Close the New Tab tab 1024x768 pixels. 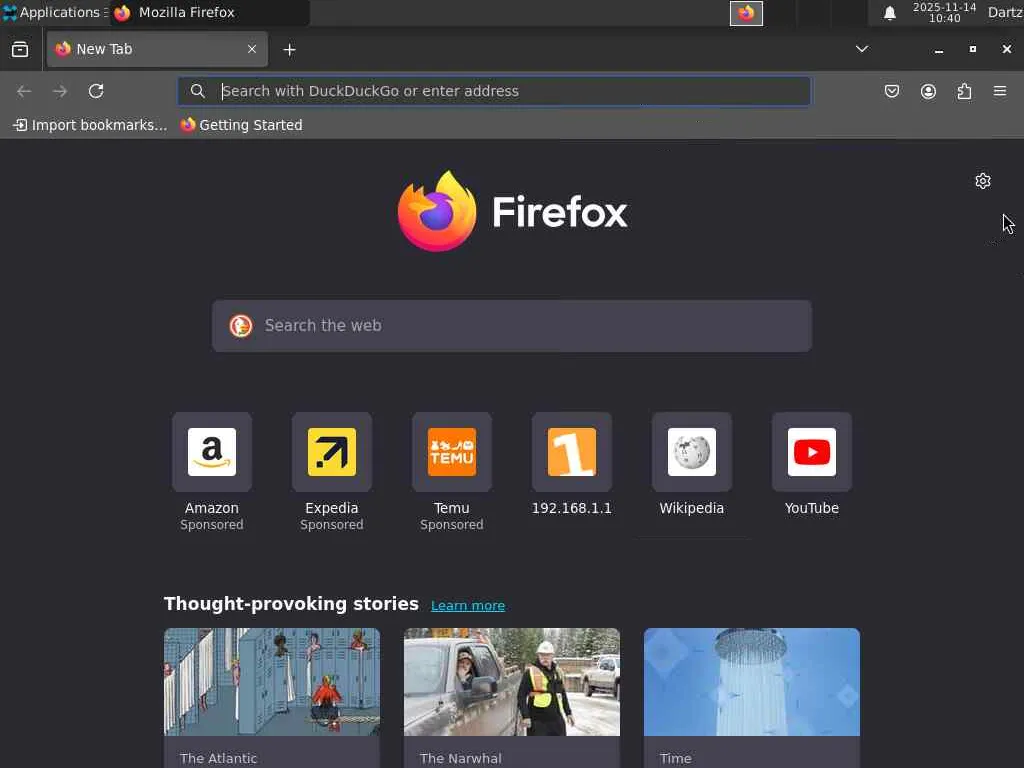pos(252,49)
